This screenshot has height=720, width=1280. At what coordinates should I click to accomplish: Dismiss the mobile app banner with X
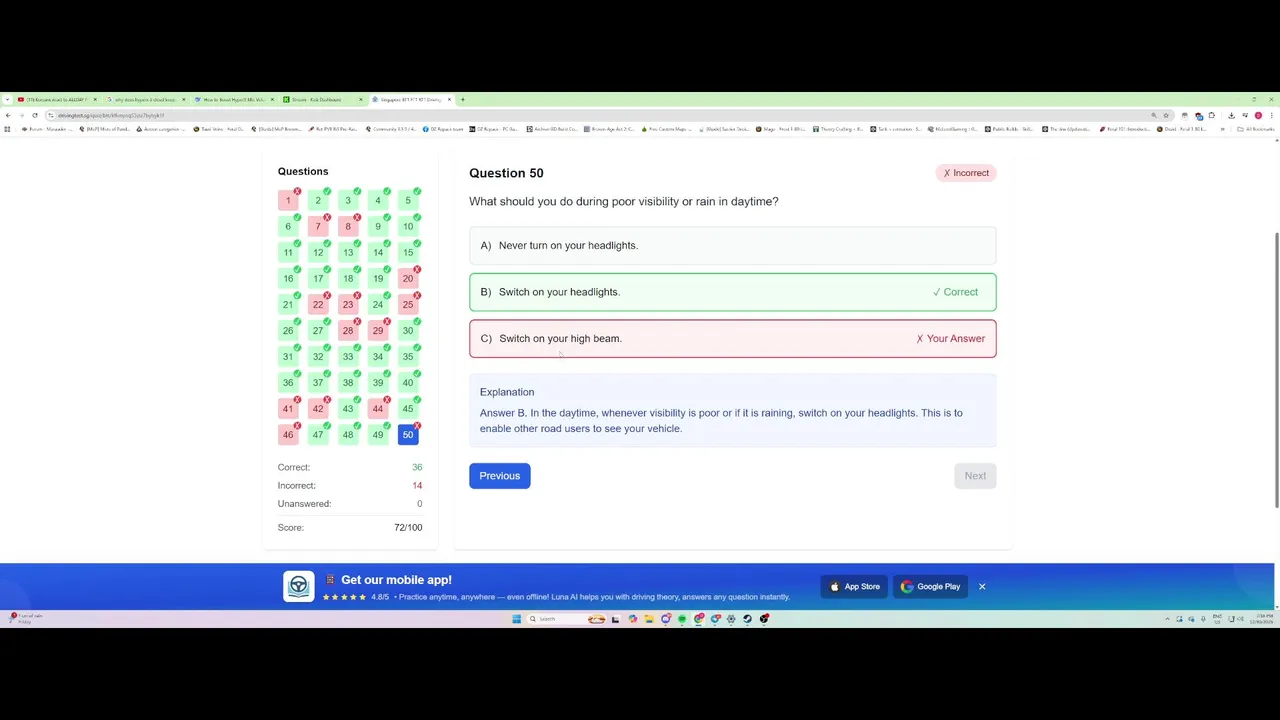click(982, 586)
